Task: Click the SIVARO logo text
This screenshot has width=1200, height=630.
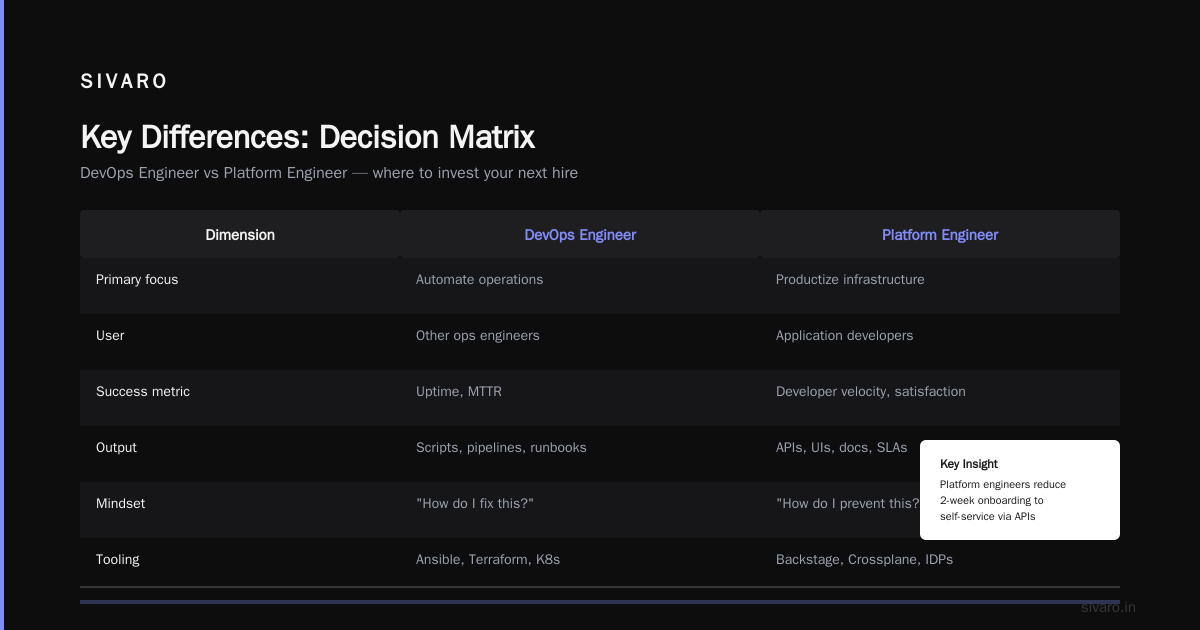Action: pyautogui.click(x=124, y=82)
